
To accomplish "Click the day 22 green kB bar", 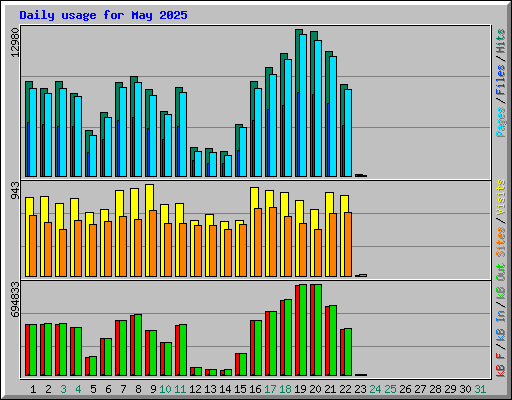I will coord(348,352).
